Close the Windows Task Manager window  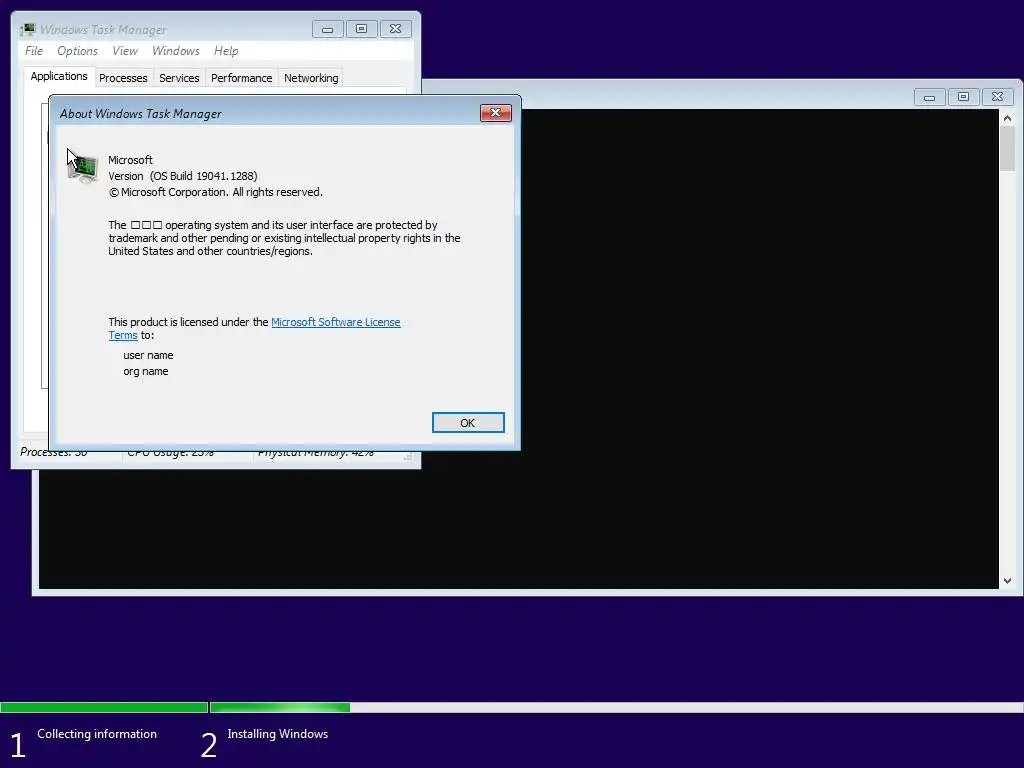(x=396, y=29)
